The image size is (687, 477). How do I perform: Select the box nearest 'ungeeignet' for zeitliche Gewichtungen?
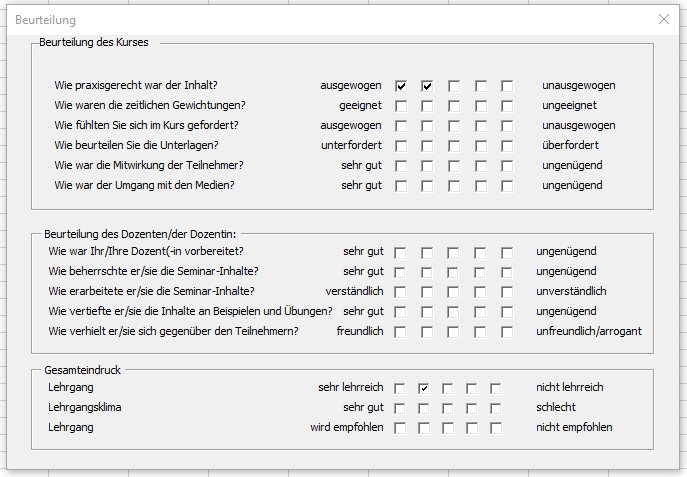coord(507,106)
